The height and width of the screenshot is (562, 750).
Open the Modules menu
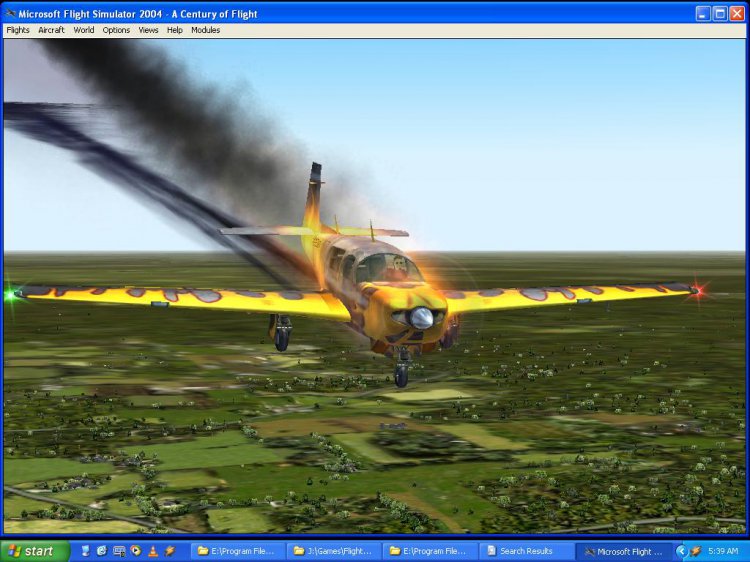tap(205, 30)
